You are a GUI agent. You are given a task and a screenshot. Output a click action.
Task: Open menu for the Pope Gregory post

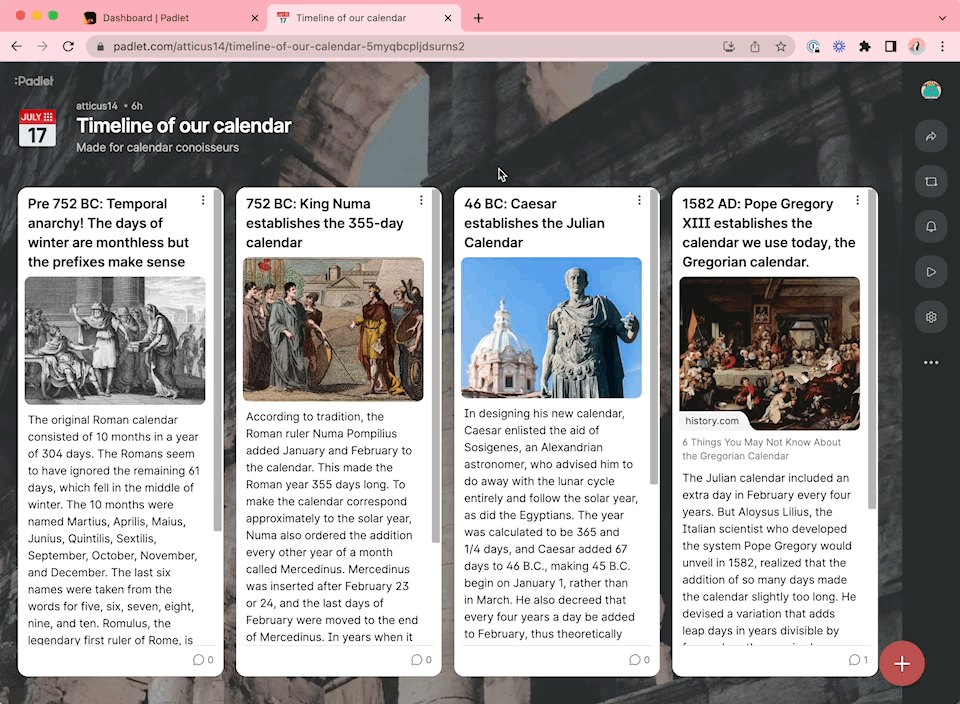857,200
